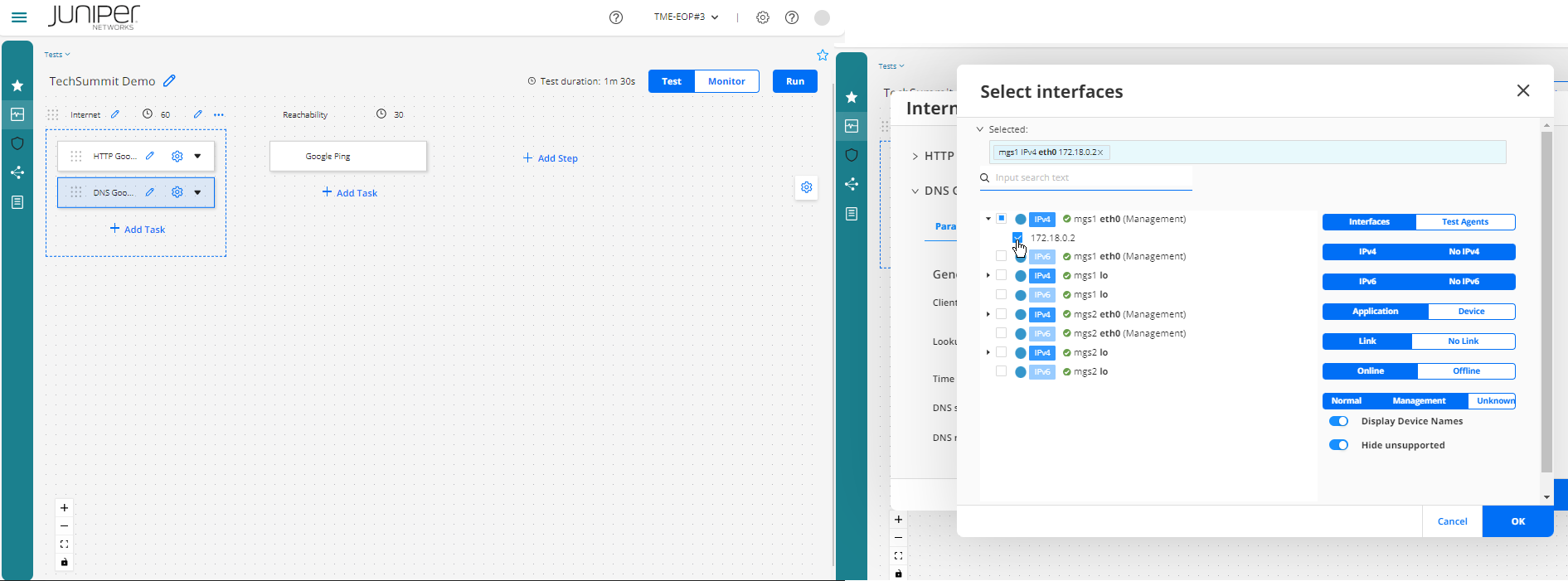Expand the HTTP Goo task dropdown arrow

coord(197,156)
